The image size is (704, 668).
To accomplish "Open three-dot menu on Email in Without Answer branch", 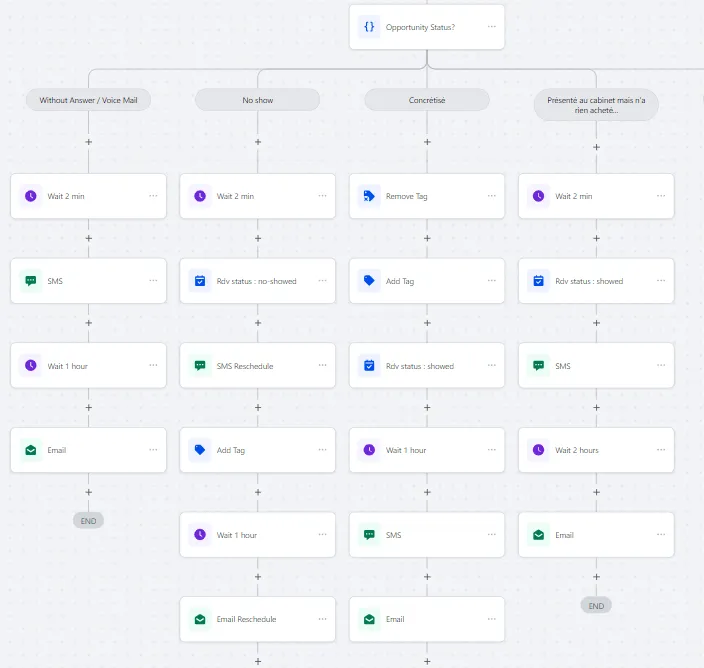I will click(153, 450).
